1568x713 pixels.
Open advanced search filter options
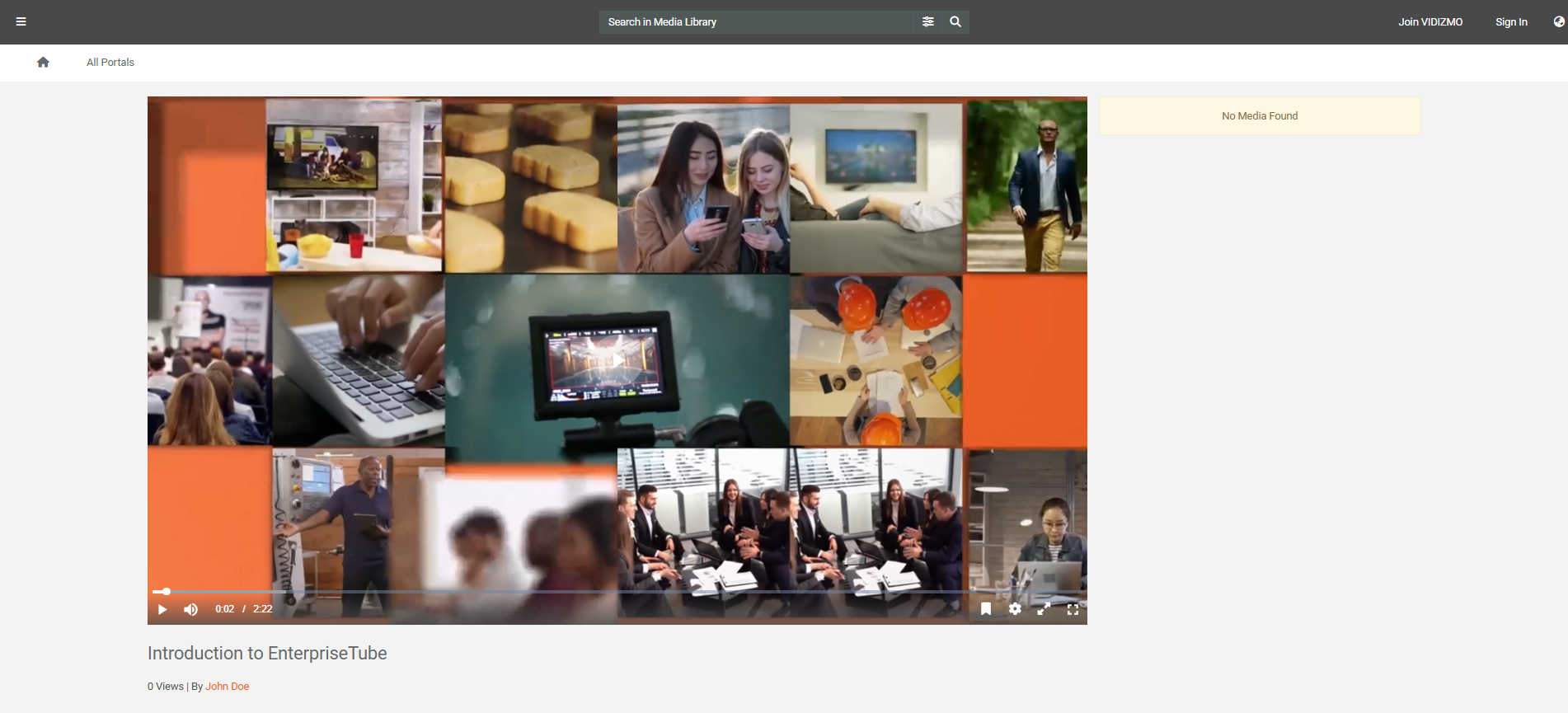pyautogui.click(x=927, y=22)
